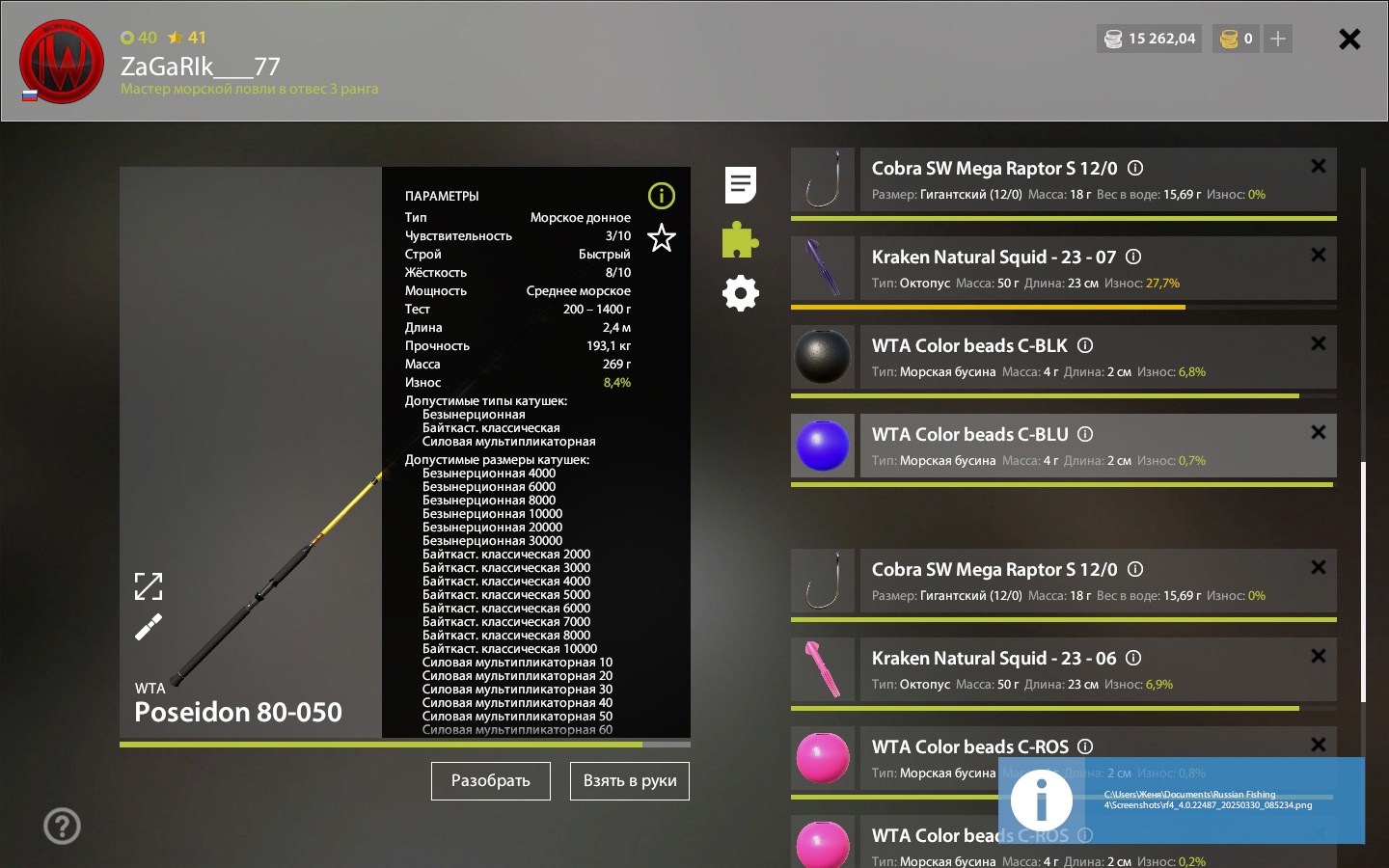Open the description notes tab icon
1389x868 pixels.
(x=741, y=185)
